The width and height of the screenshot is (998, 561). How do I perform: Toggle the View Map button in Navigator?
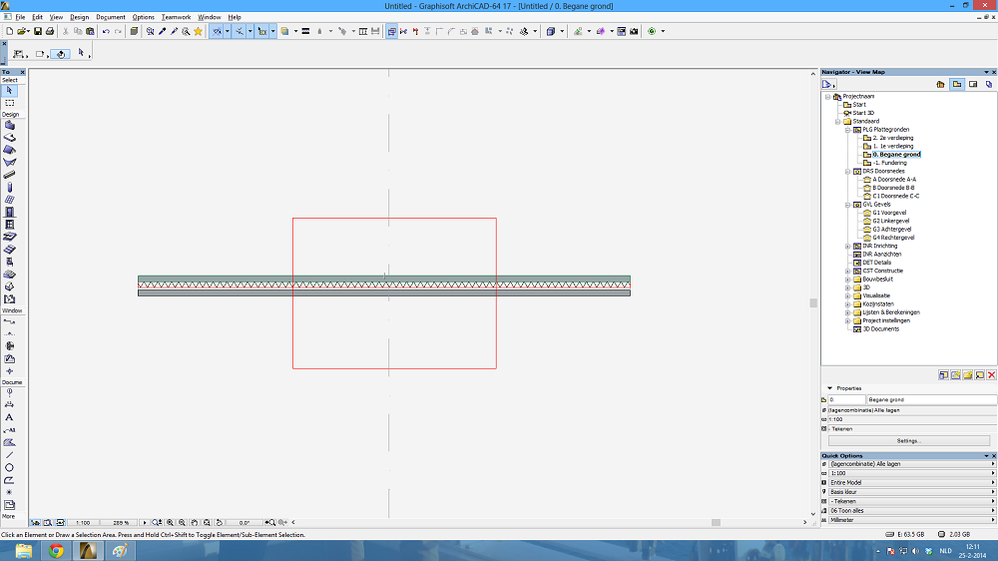[x=957, y=84]
